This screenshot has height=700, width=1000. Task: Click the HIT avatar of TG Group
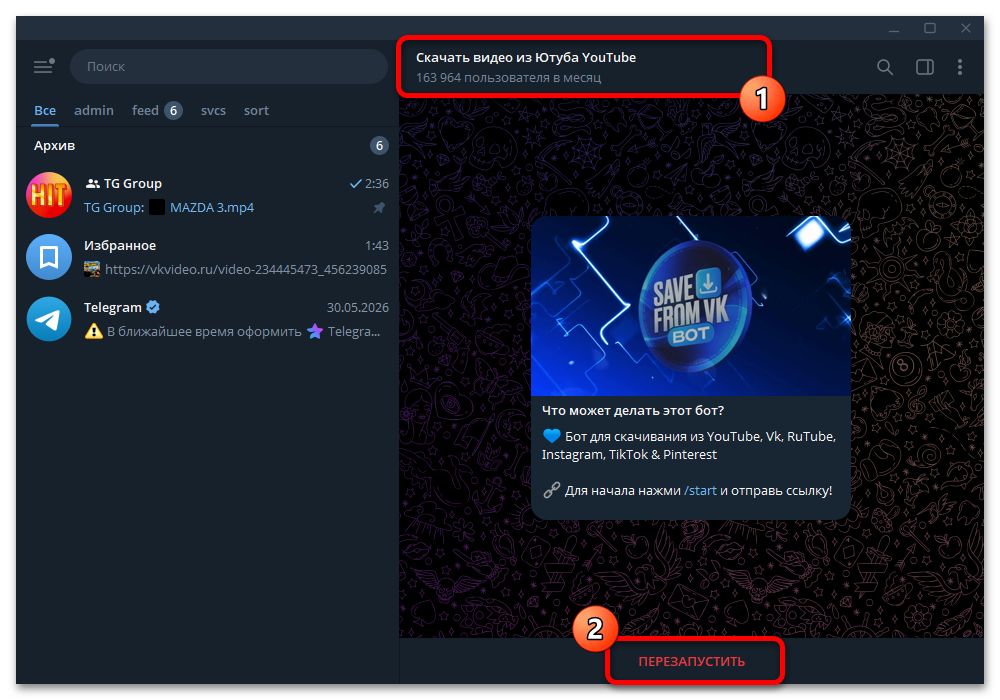coord(48,195)
